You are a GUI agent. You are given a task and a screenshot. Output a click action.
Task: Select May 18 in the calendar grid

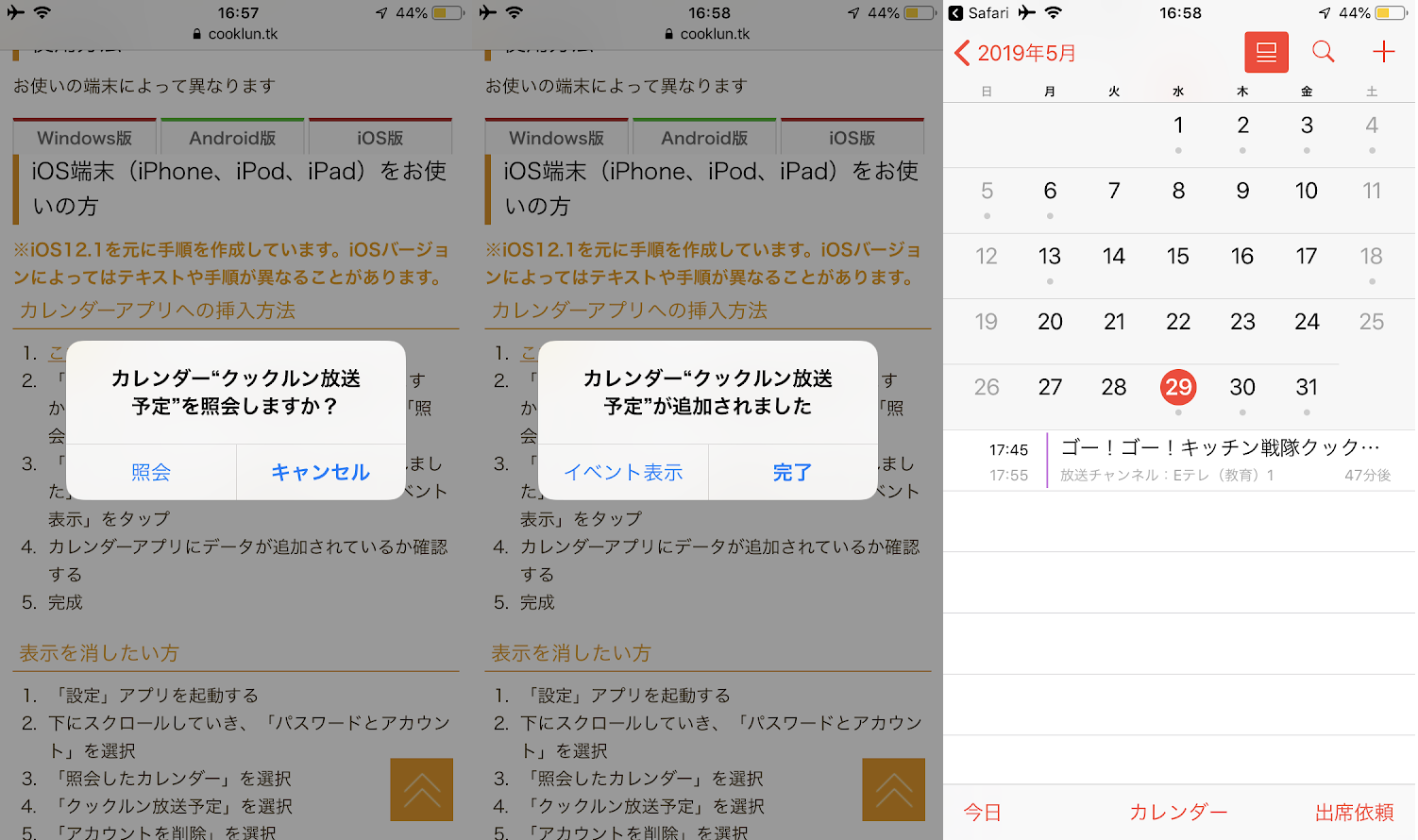click(x=1371, y=257)
